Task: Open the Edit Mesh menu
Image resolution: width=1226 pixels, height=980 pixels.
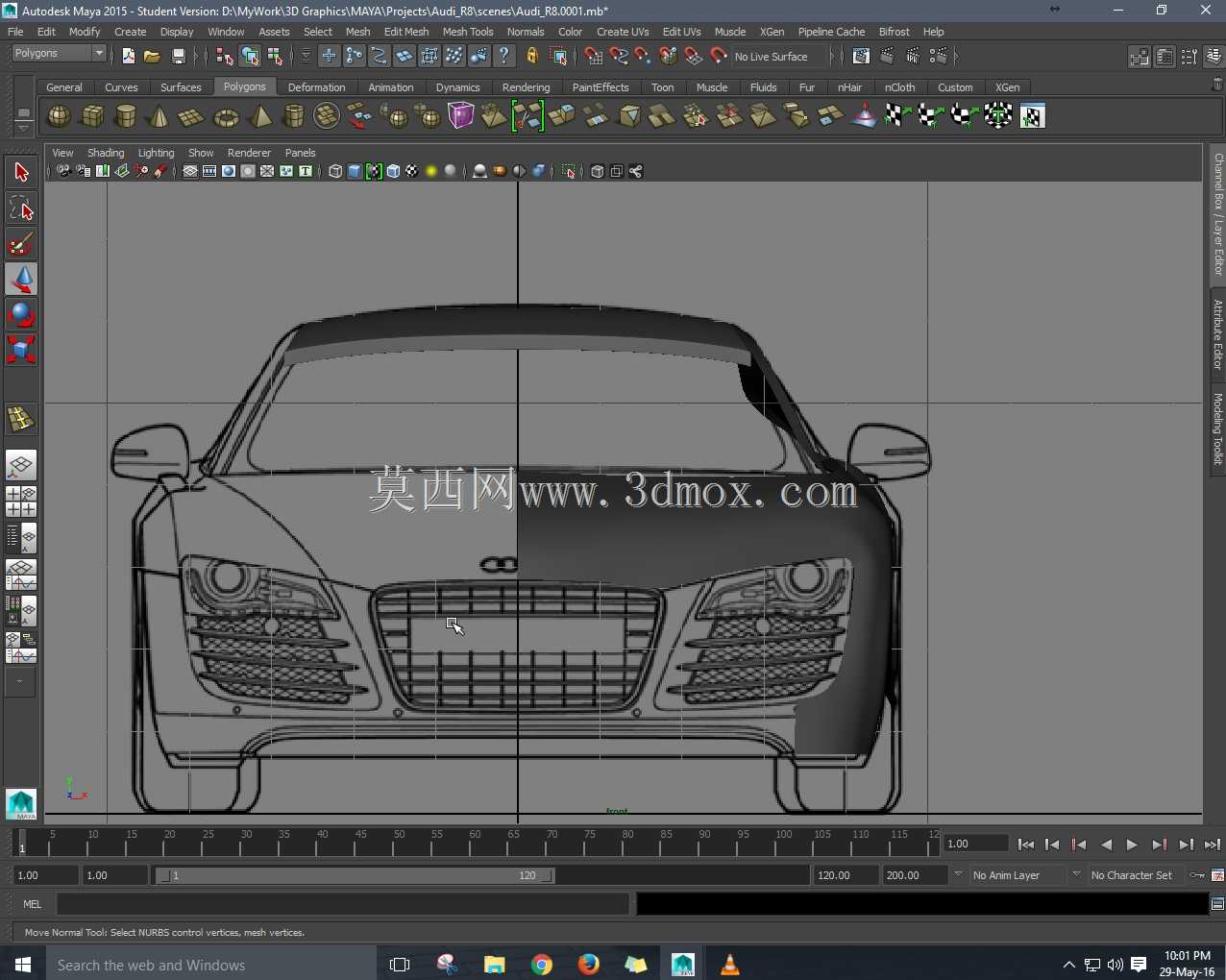Action: click(406, 32)
